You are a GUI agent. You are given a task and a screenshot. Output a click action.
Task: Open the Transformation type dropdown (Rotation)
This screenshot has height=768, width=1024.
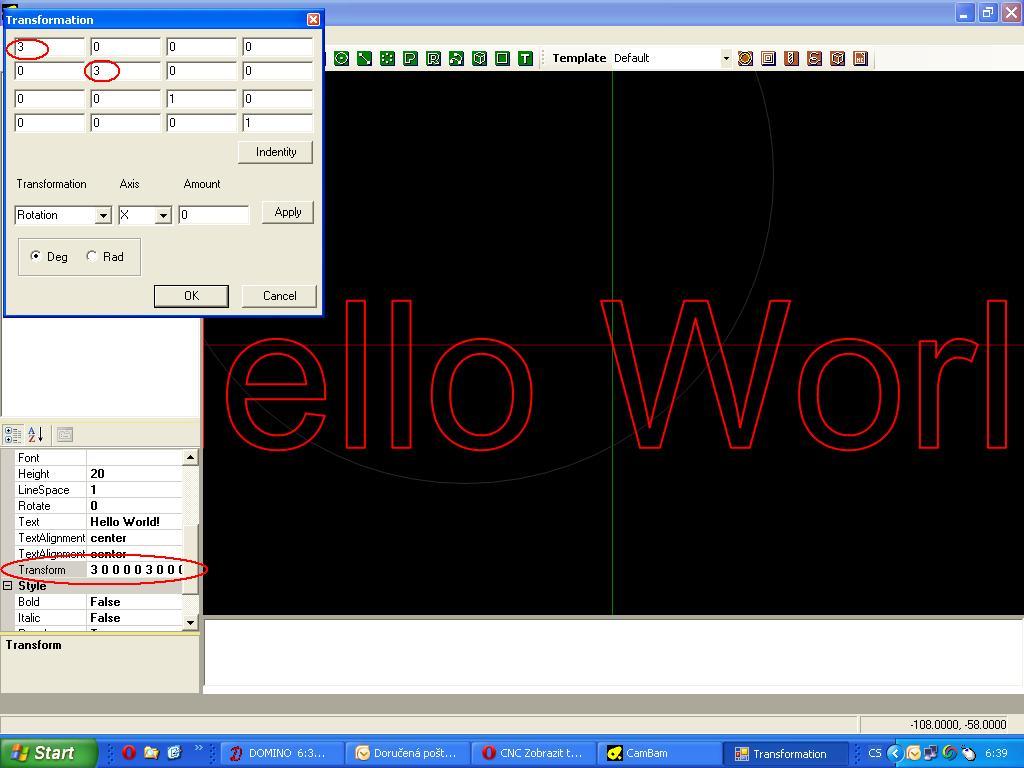pos(102,215)
